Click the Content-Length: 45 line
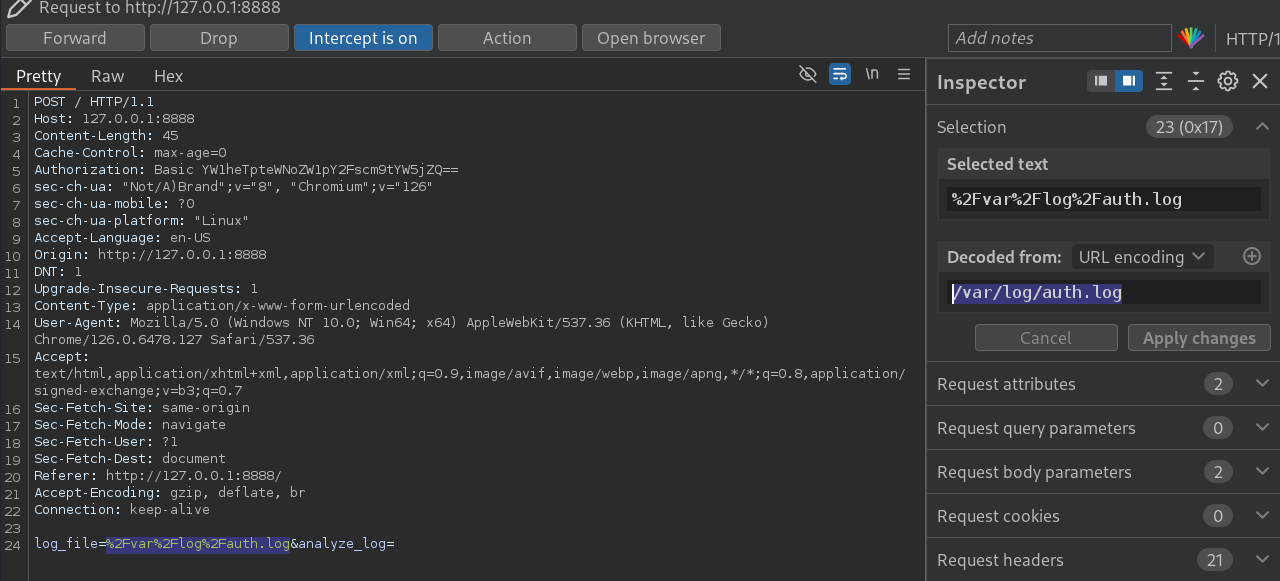1280x581 pixels. 106,136
